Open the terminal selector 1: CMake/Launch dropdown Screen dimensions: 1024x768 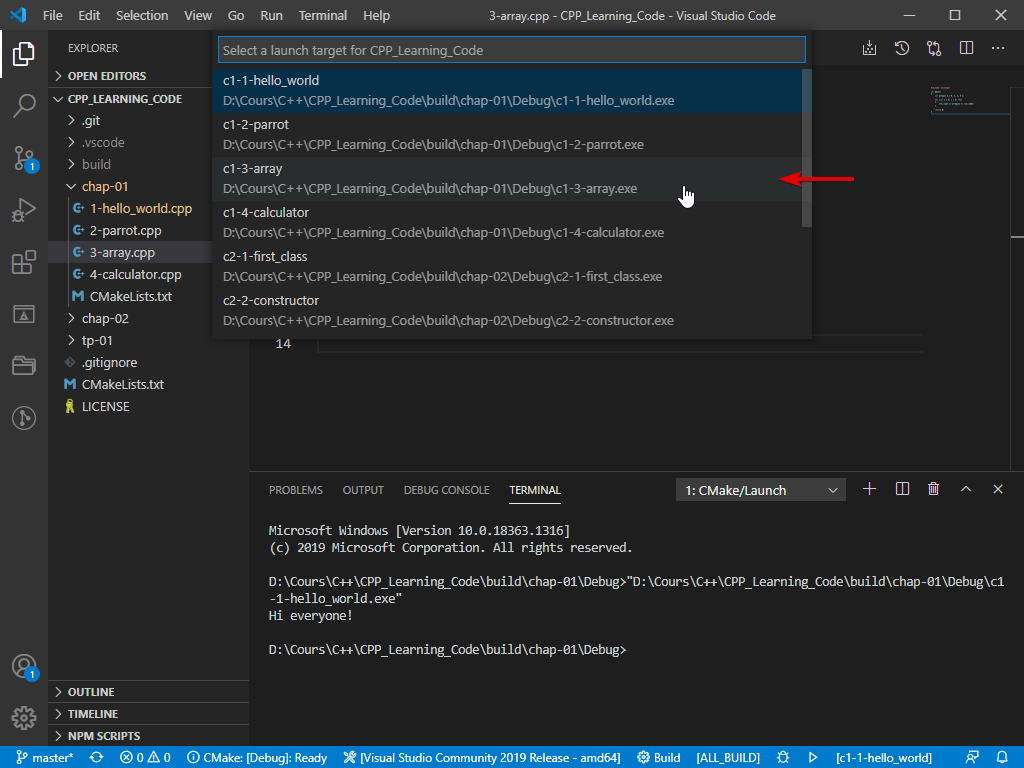(x=761, y=490)
